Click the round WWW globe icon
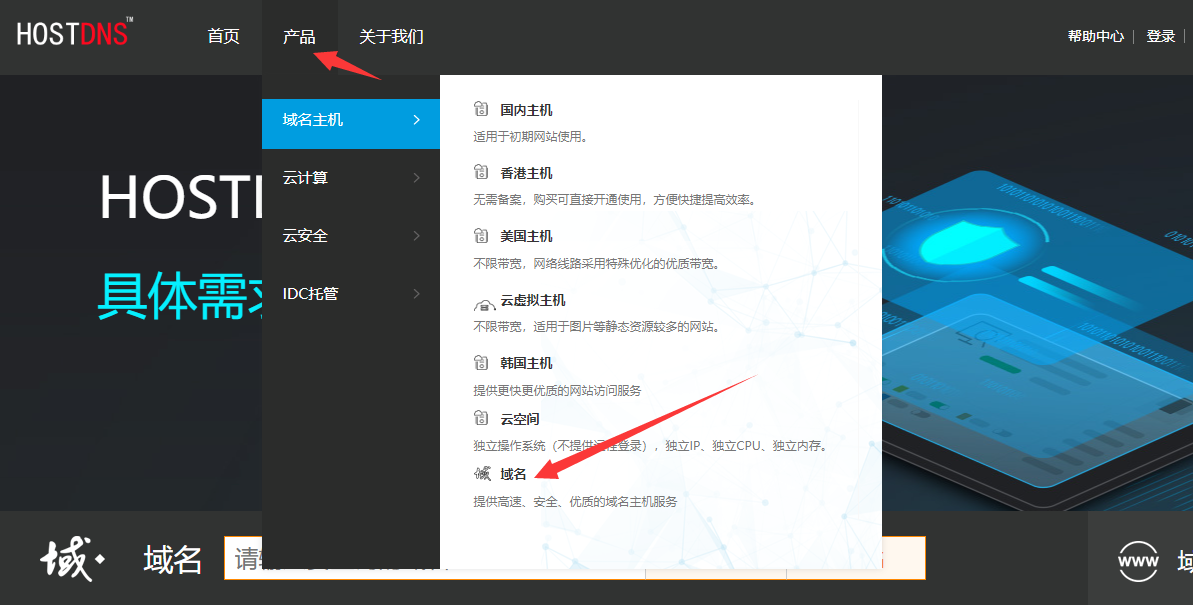Image resolution: width=1193 pixels, height=605 pixels. (x=1138, y=561)
